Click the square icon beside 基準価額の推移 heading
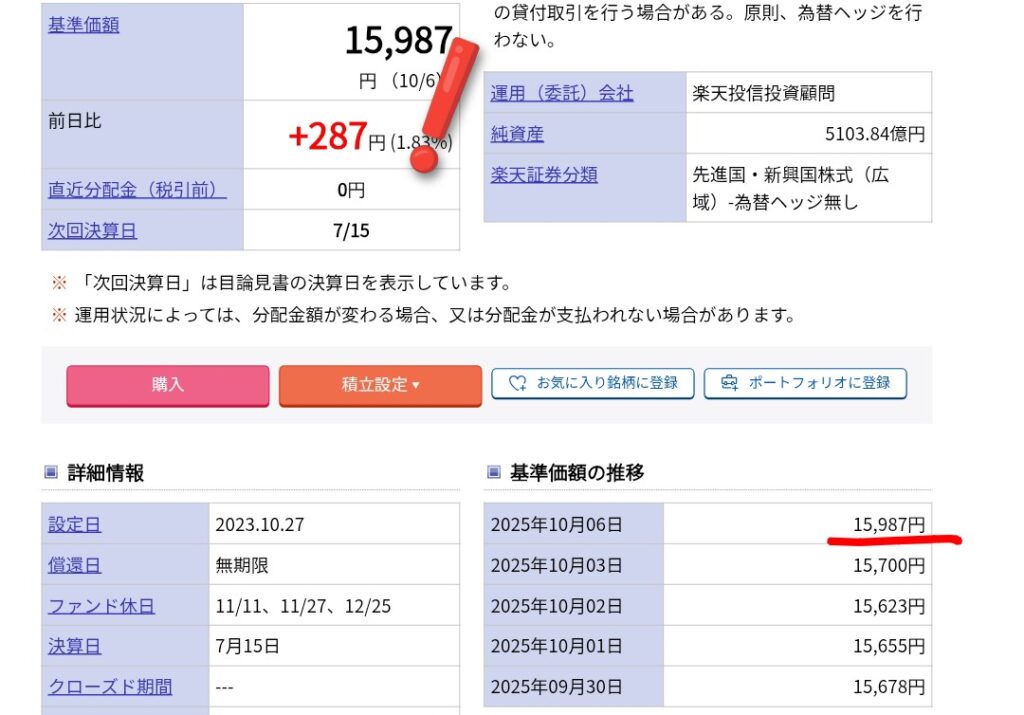The height and width of the screenshot is (715, 1024). pyautogui.click(x=494, y=473)
